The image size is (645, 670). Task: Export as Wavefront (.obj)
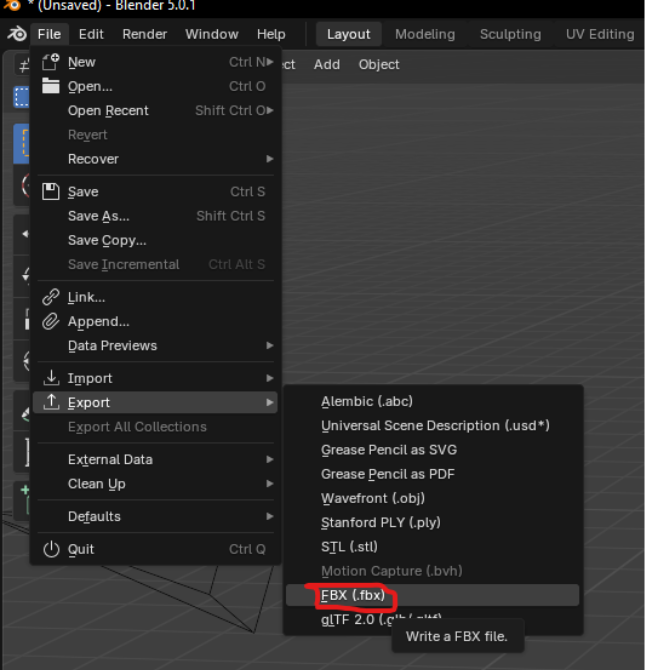coord(433,498)
